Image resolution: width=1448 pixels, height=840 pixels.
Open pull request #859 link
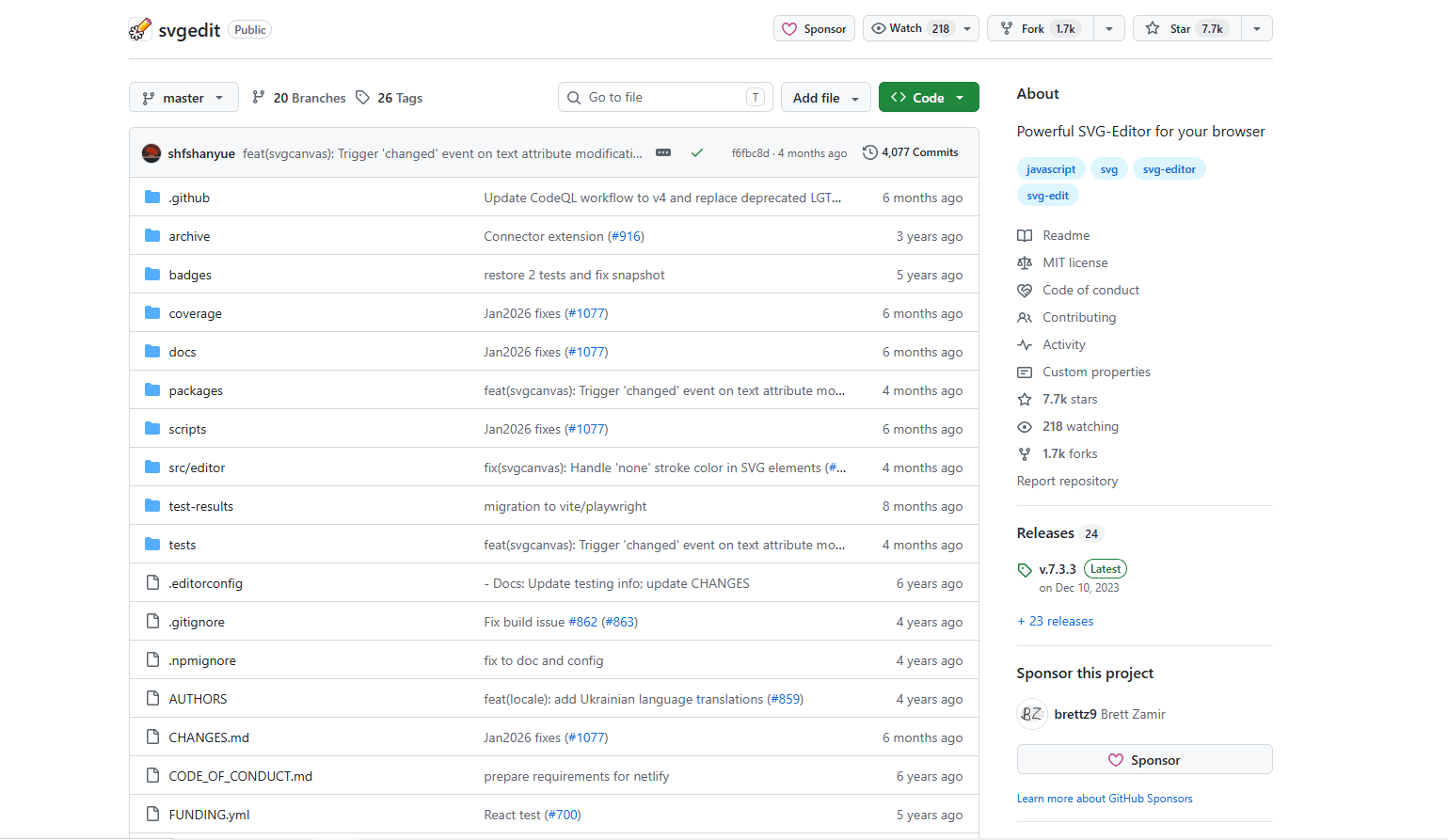pyautogui.click(x=786, y=699)
